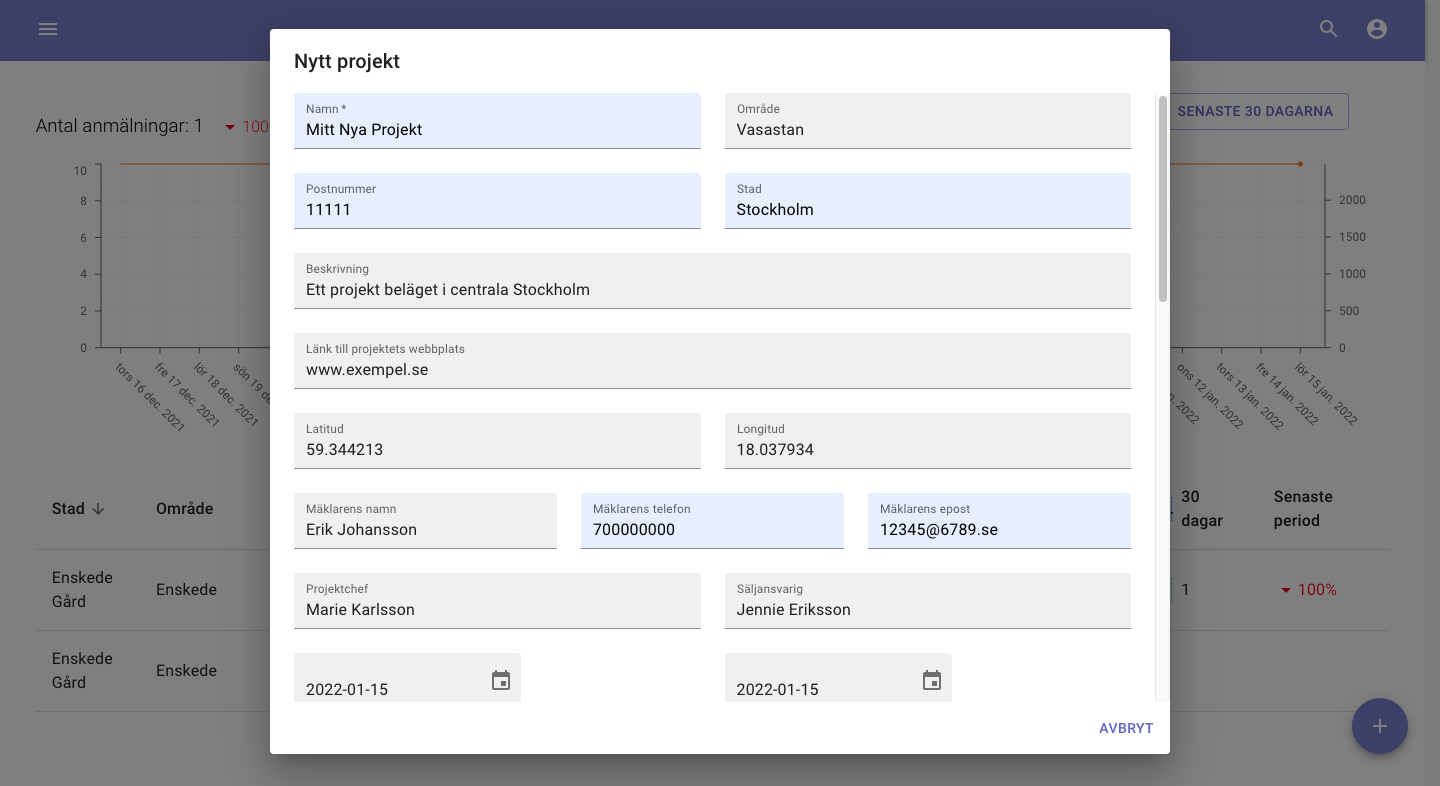Viewport: 1440px width, 786px height.
Task: Click the search magnifier icon
Action: pyautogui.click(x=1328, y=29)
